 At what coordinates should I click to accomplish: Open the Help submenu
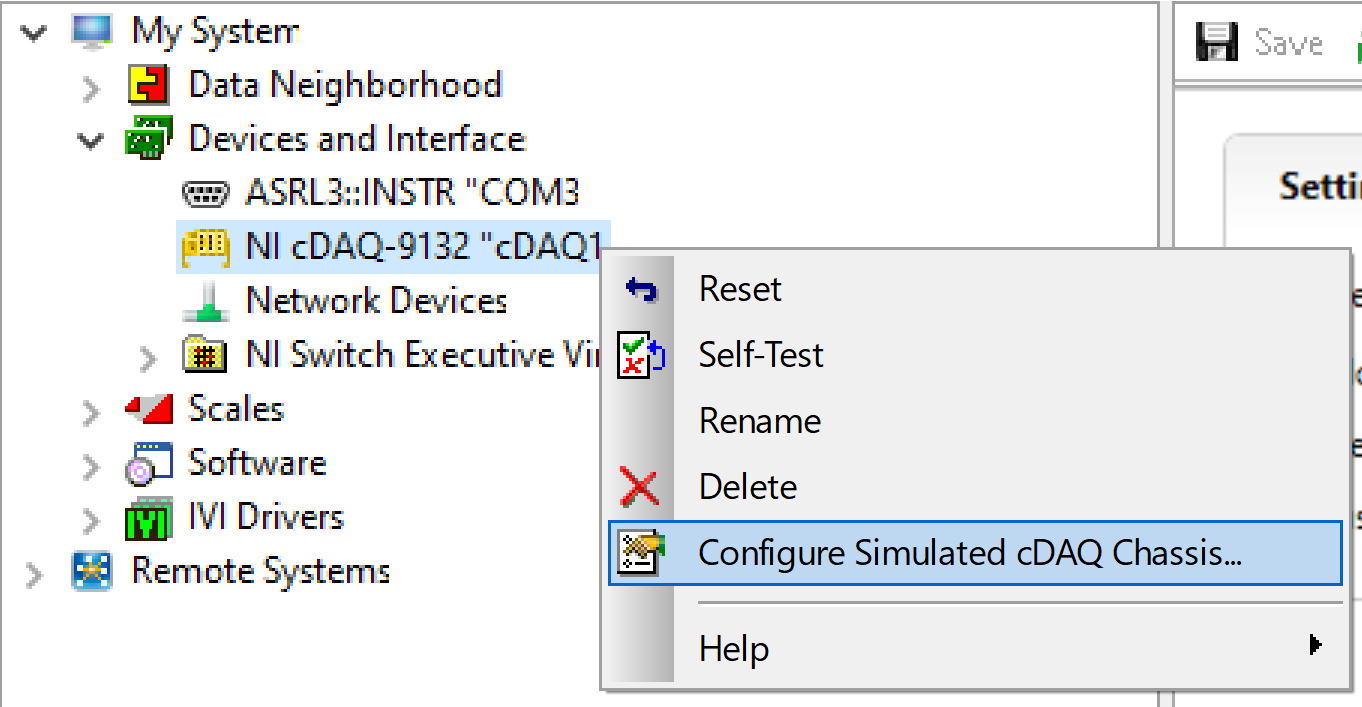click(734, 649)
